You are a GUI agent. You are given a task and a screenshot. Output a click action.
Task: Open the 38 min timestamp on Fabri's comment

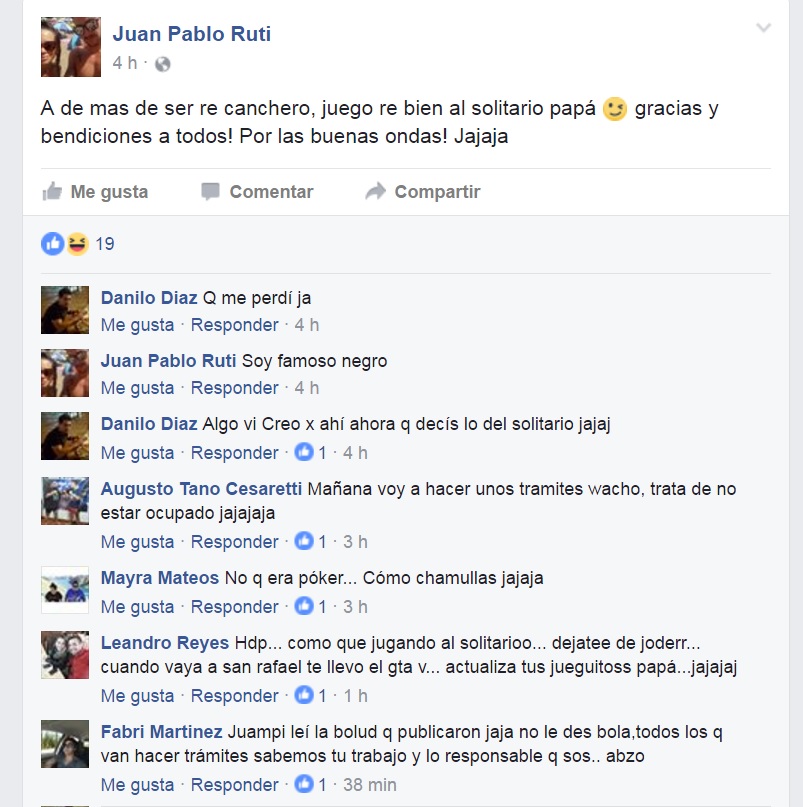pos(370,785)
